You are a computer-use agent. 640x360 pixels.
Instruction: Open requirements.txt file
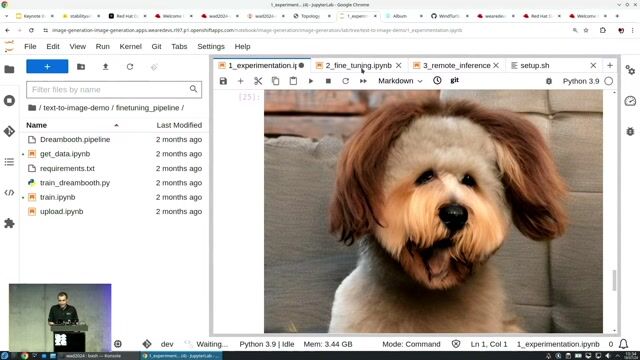tap(67, 169)
